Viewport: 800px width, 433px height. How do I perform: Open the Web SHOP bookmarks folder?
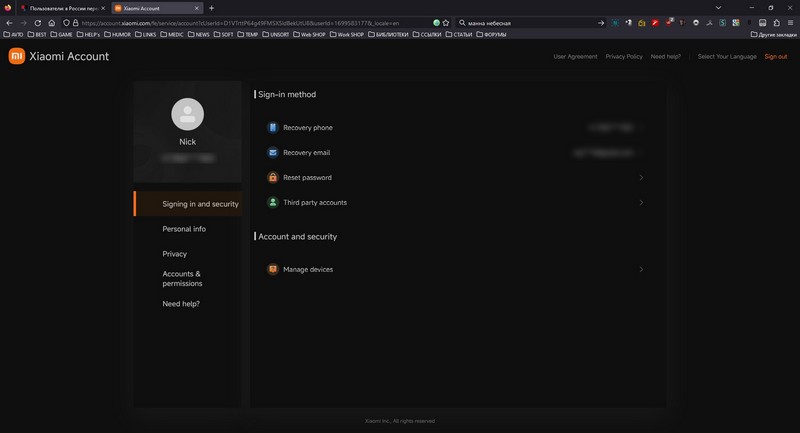pos(309,35)
